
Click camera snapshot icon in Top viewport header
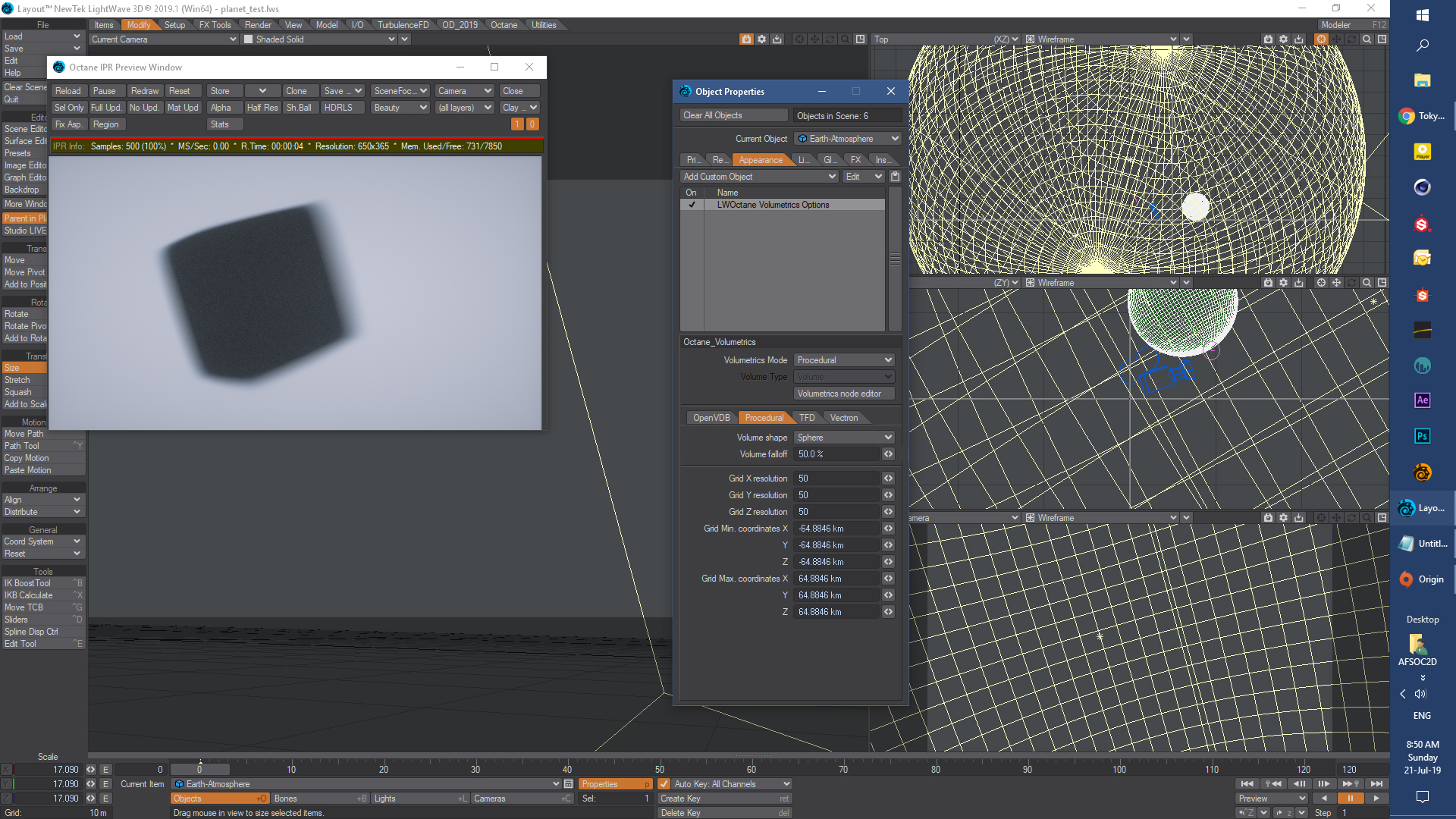1268,39
